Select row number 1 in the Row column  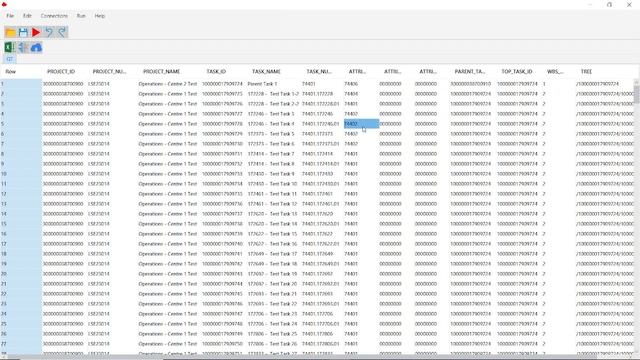[21, 84]
